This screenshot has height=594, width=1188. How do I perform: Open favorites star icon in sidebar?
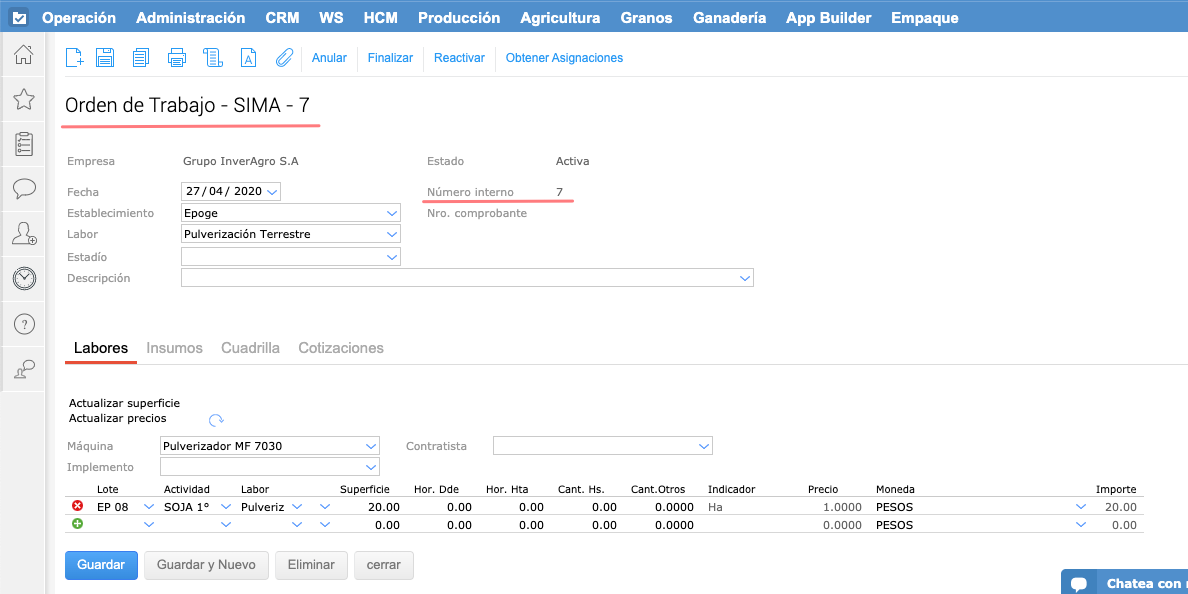click(24, 99)
